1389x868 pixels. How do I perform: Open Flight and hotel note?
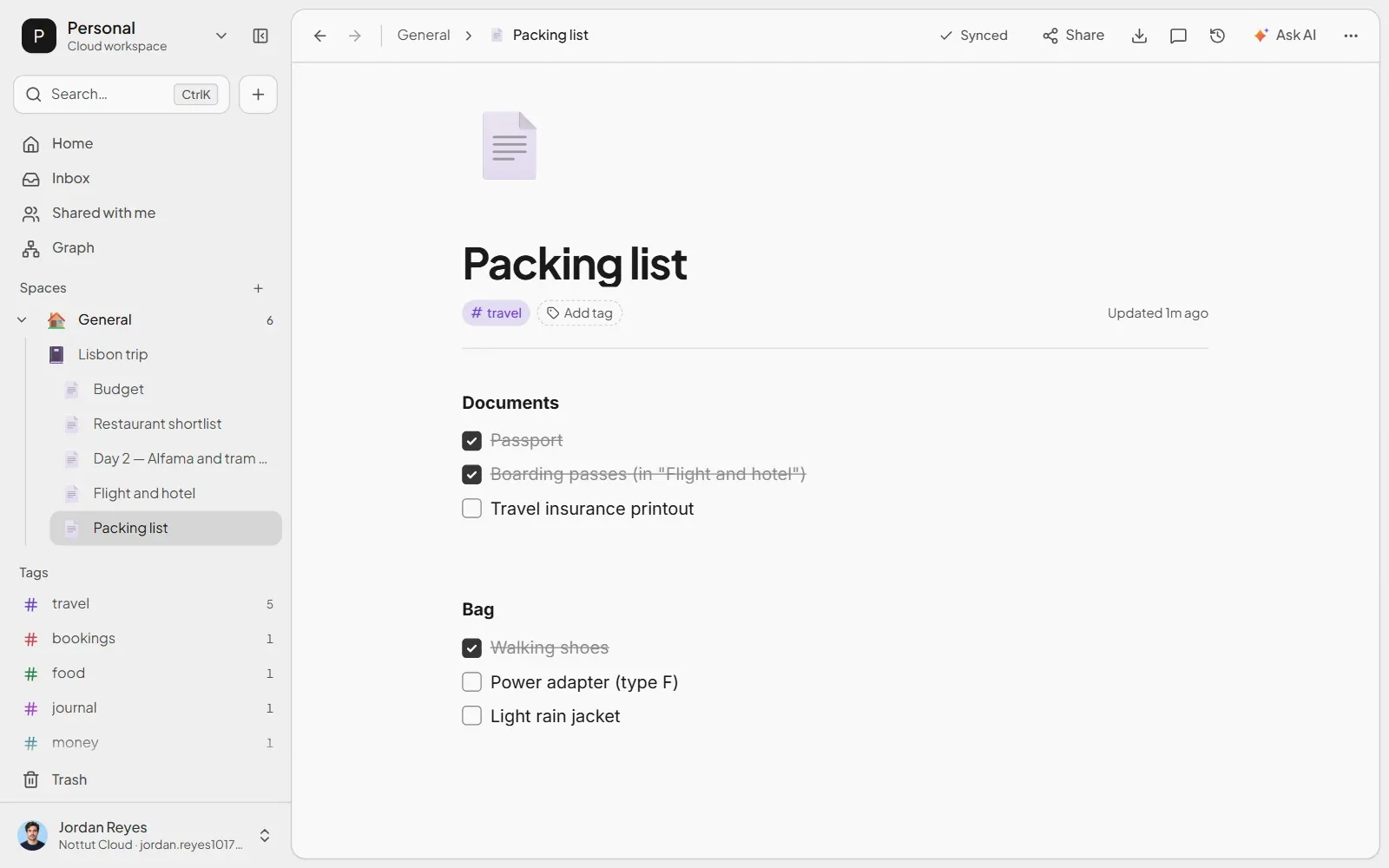point(166,493)
